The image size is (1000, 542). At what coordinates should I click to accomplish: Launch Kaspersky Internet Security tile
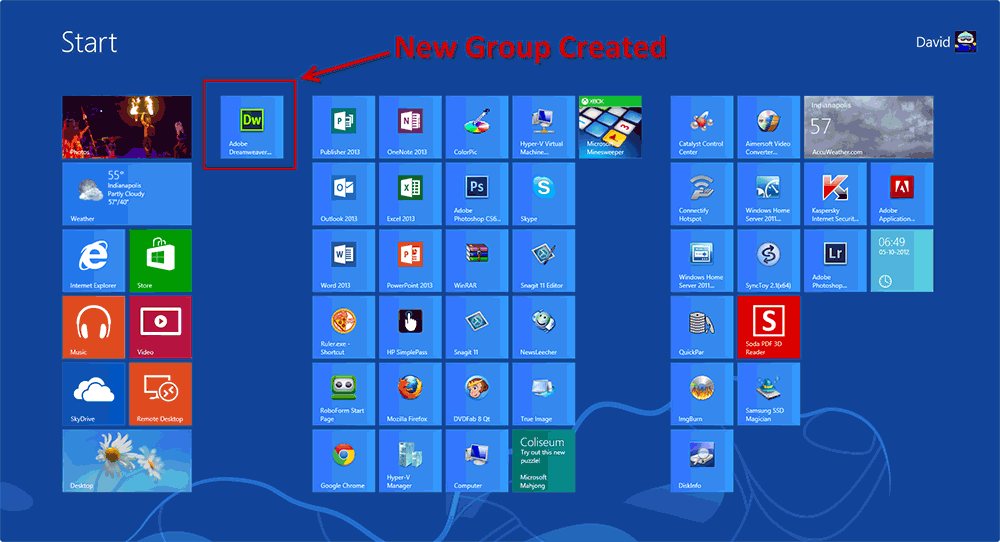(835, 194)
